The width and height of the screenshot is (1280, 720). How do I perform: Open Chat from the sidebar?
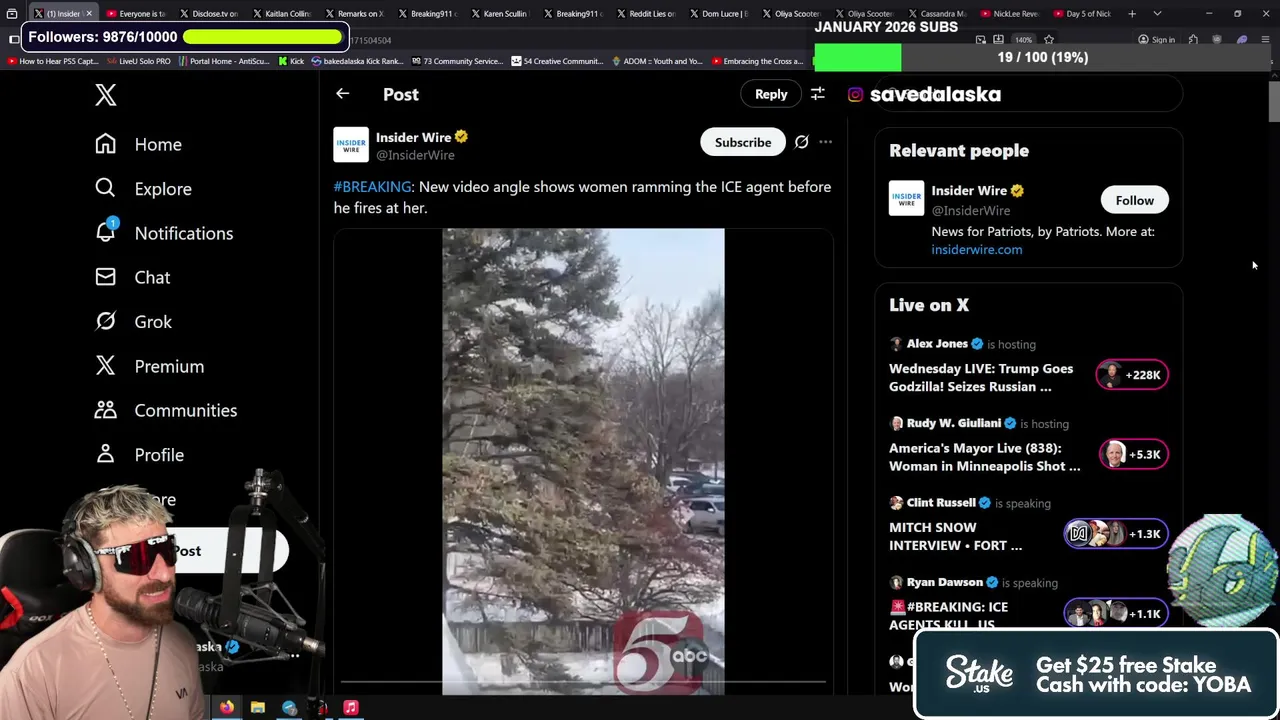coord(133,277)
